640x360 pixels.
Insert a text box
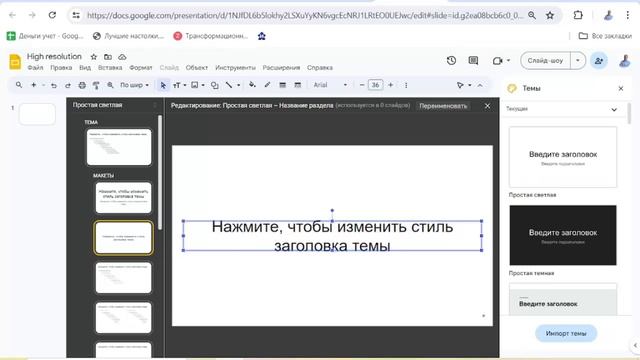[x=176, y=85]
